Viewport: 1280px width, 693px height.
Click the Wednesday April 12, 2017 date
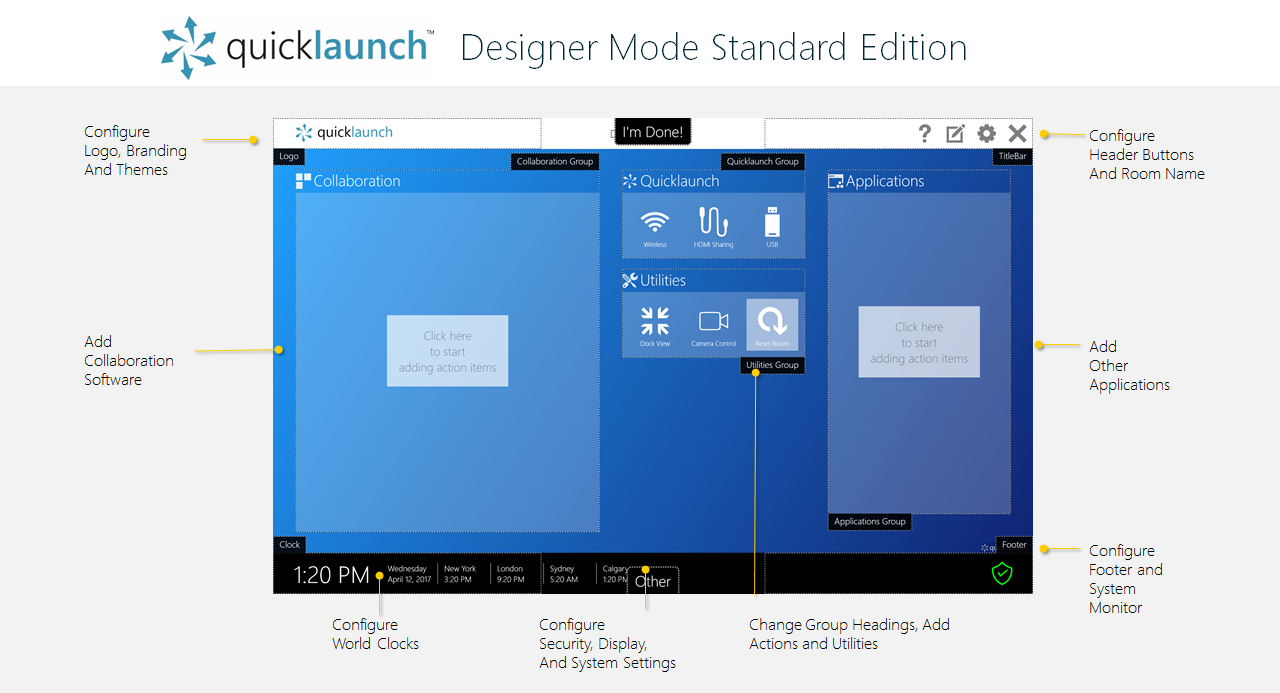pyautogui.click(x=409, y=574)
